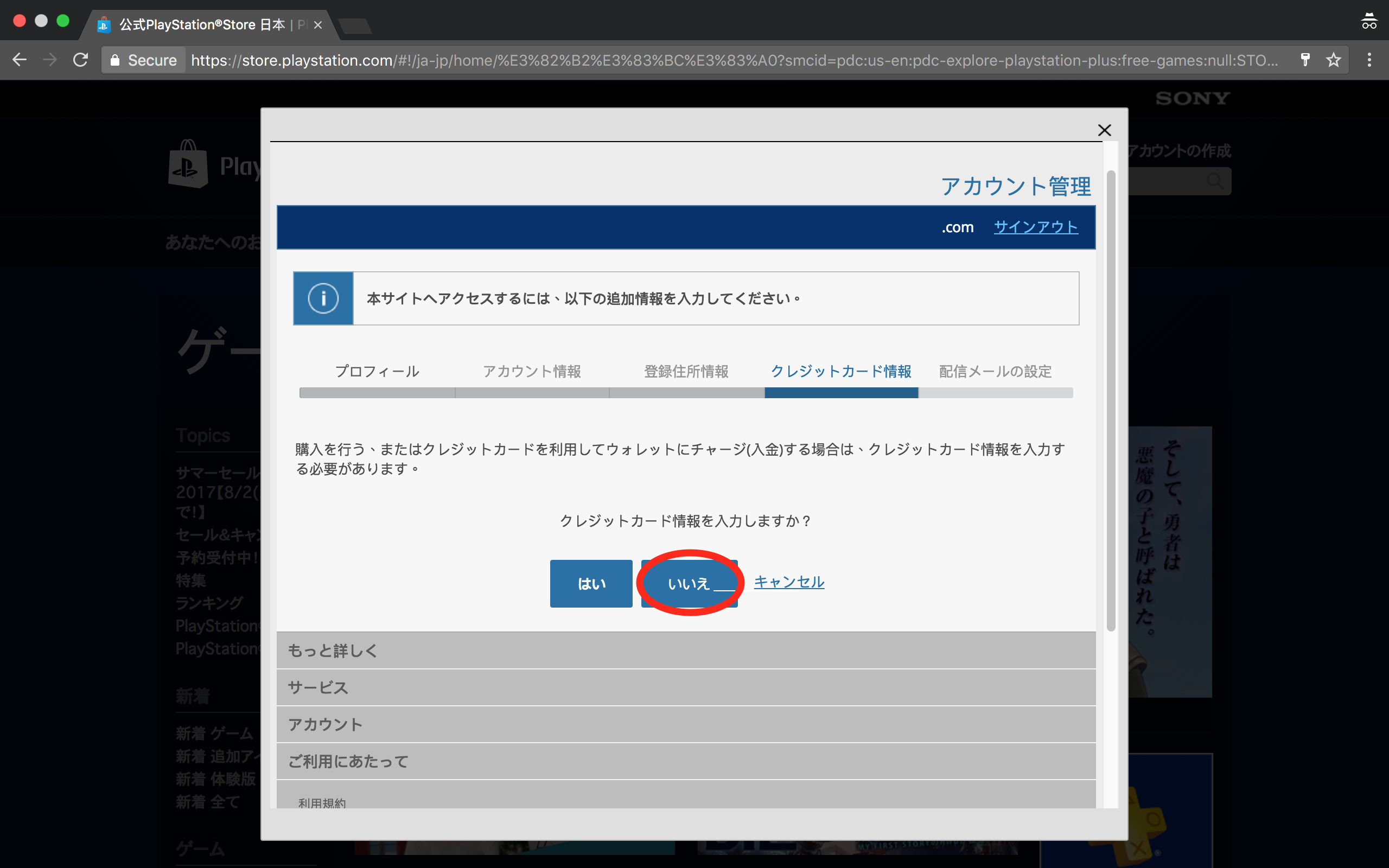
Task: Bookmark this page with star icon
Action: [x=1333, y=60]
